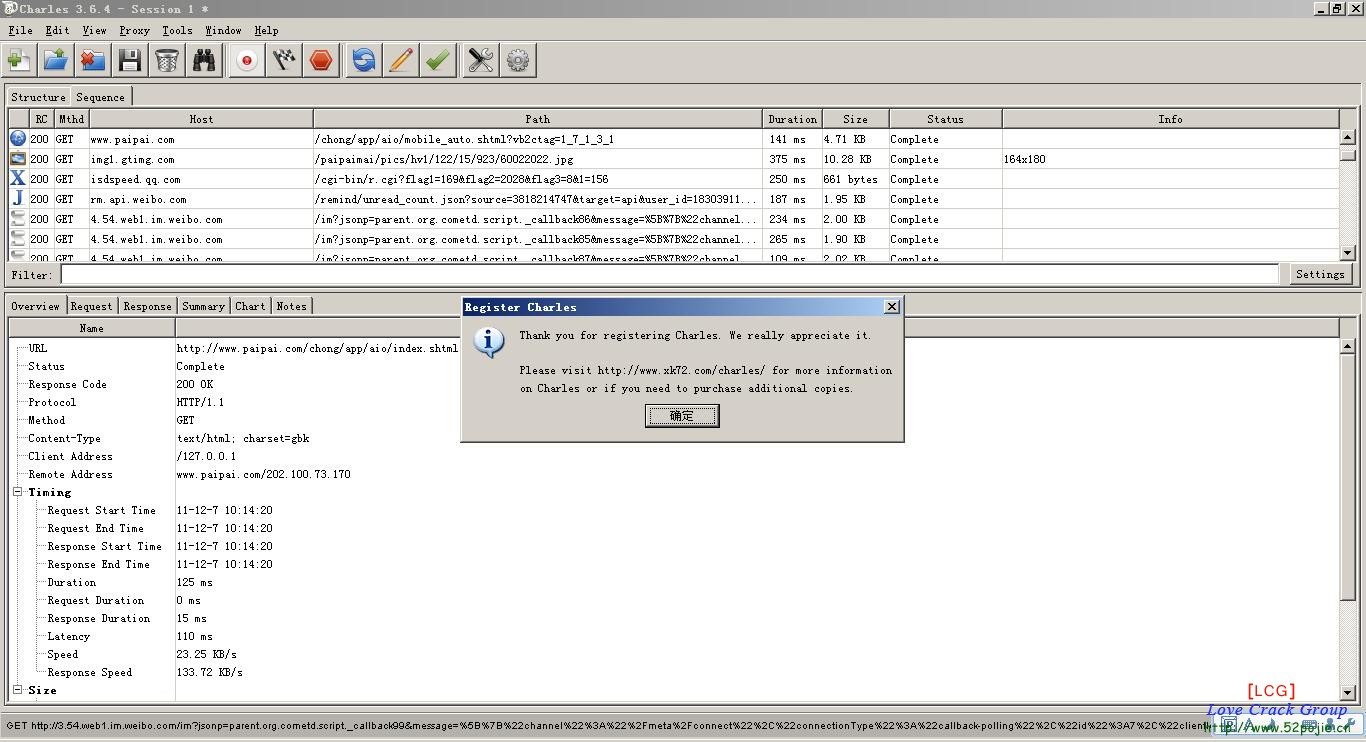
Task: Select the row with path /paipaimai/pics/hv1/122/15/923/60022022.jpg
Action: (x=674, y=159)
